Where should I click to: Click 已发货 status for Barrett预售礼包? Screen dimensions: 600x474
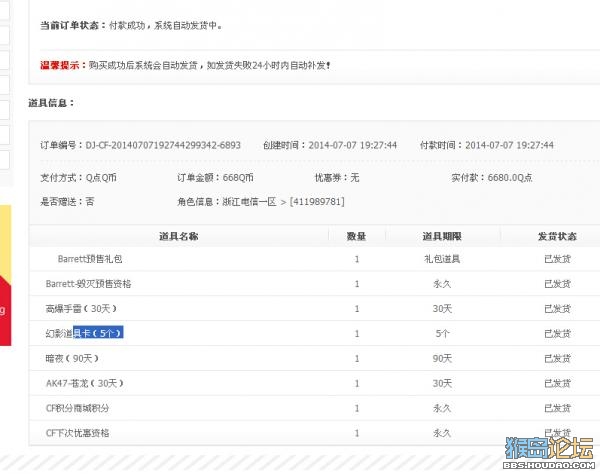point(558,259)
